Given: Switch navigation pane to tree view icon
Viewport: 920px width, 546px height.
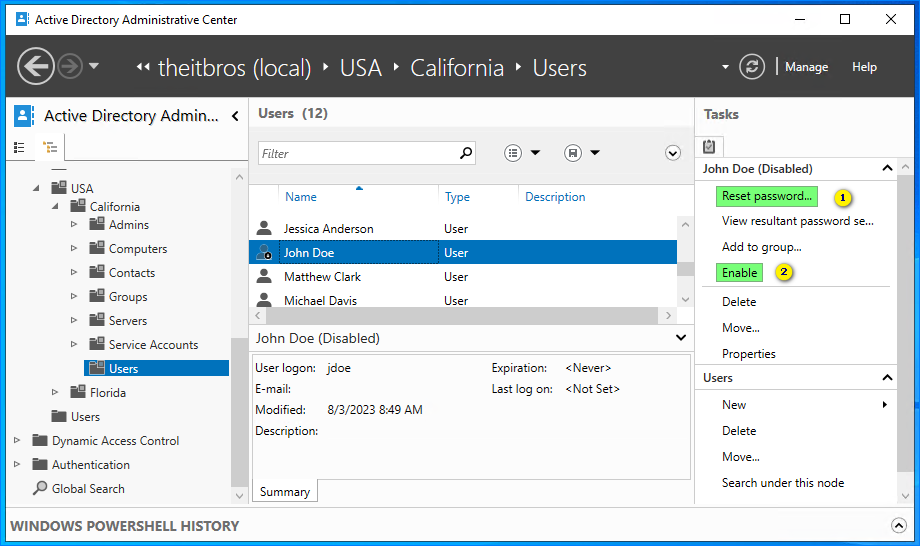Looking at the screenshot, I should (x=50, y=147).
